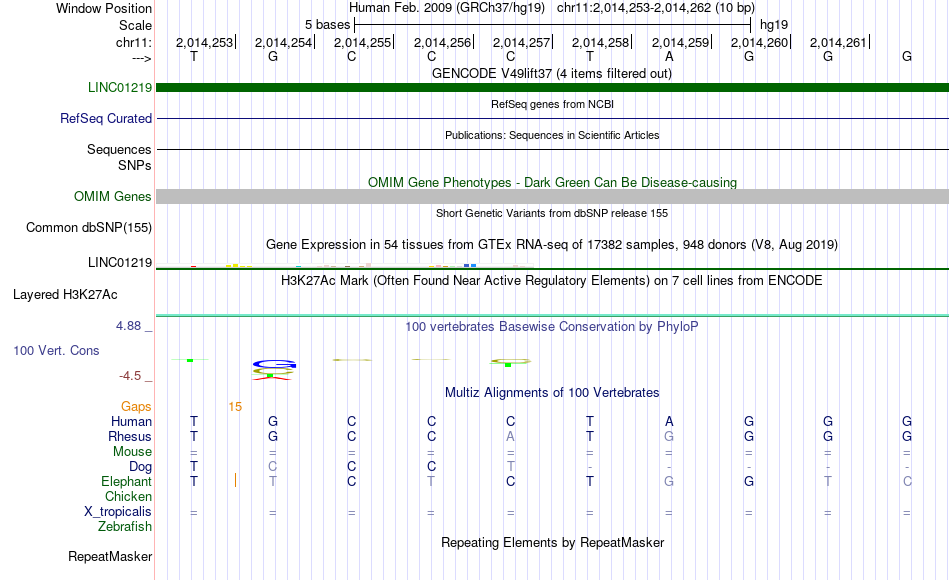Click the hg19 label beside the scale bar
950x580 pixels.
[774, 25]
